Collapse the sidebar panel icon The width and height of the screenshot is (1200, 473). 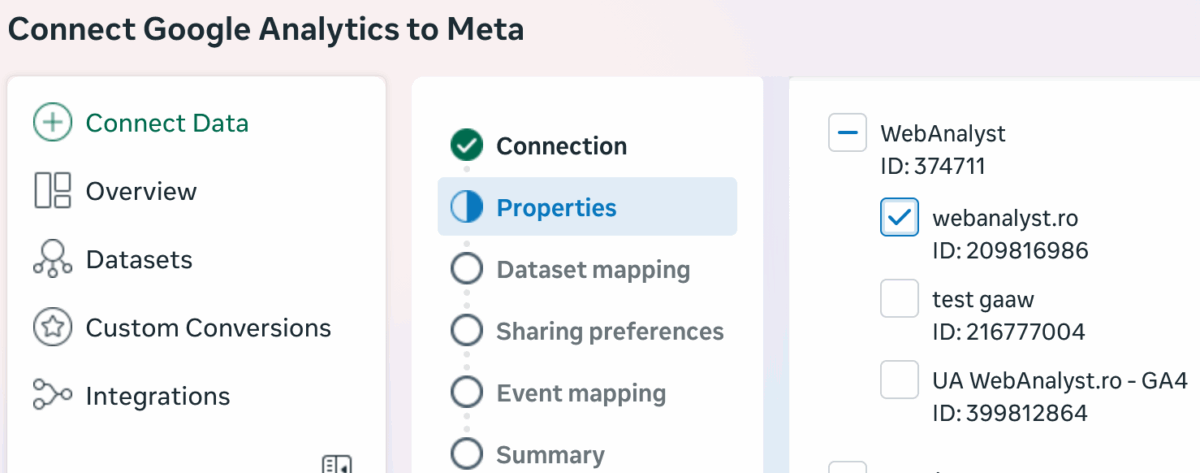(x=337, y=464)
